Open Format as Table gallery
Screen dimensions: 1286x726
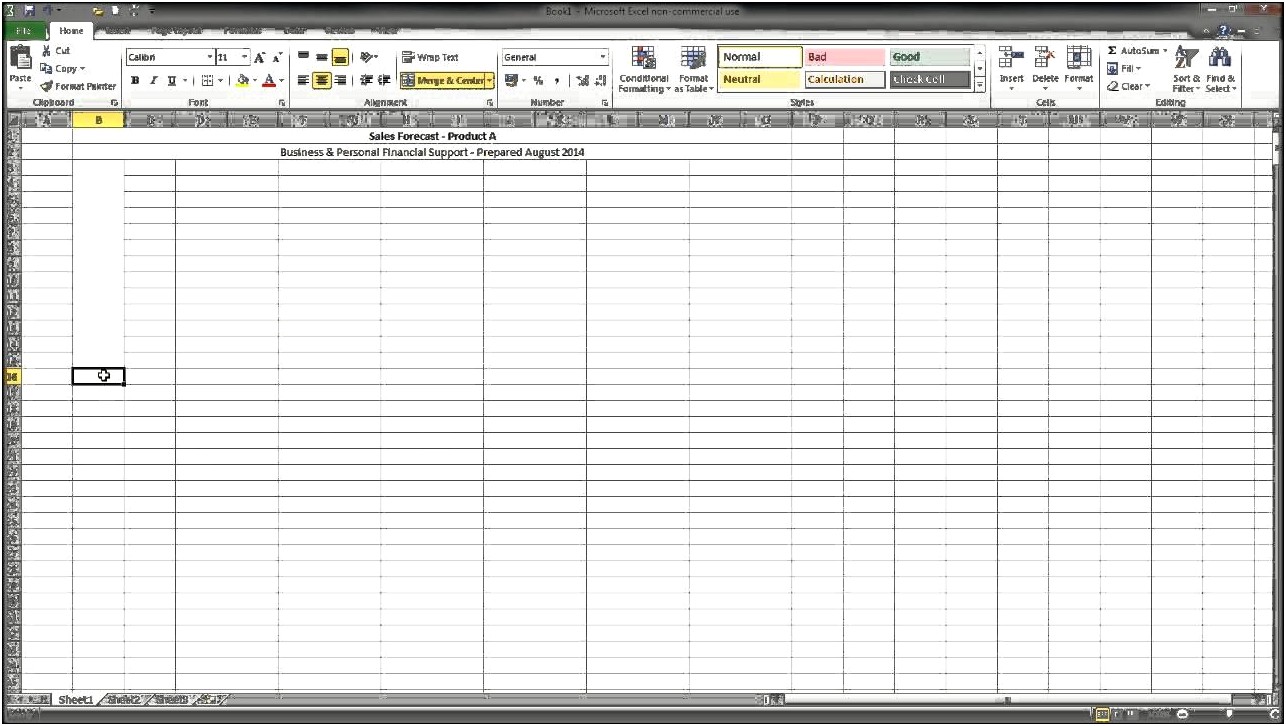point(693,69)
